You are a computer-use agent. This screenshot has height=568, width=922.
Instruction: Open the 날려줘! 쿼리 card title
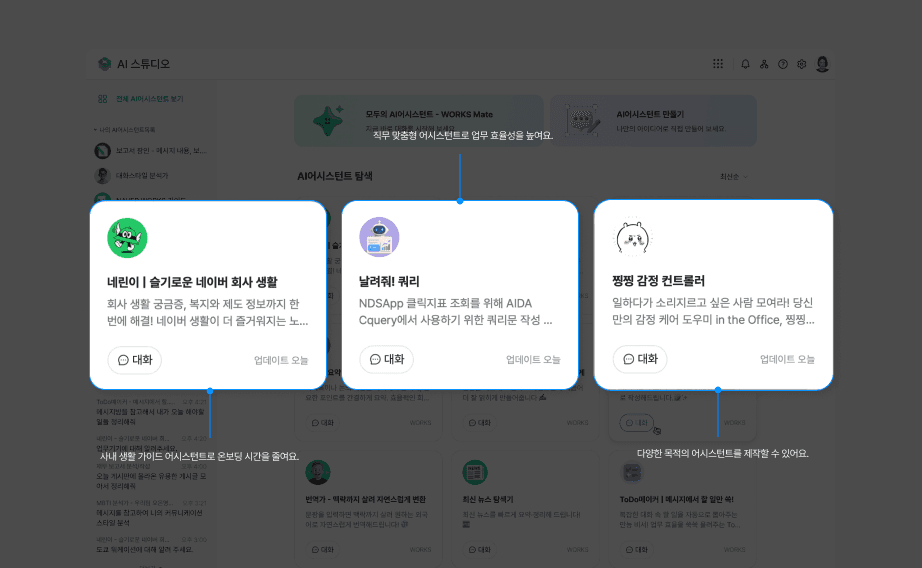[x=389, y=282]
